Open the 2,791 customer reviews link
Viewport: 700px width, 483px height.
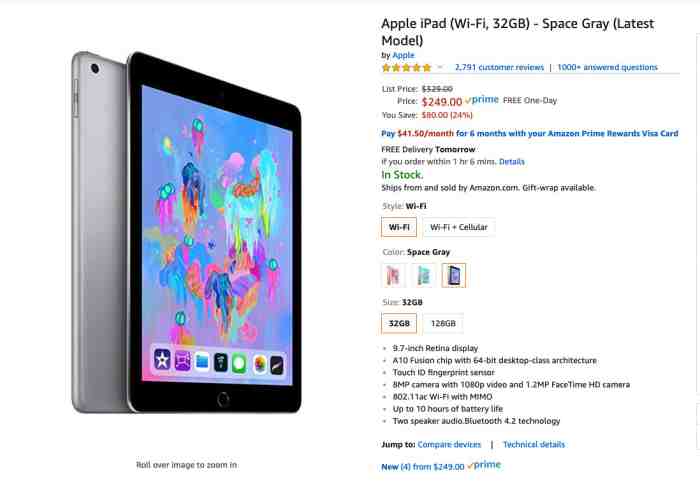tap(499, 67)
